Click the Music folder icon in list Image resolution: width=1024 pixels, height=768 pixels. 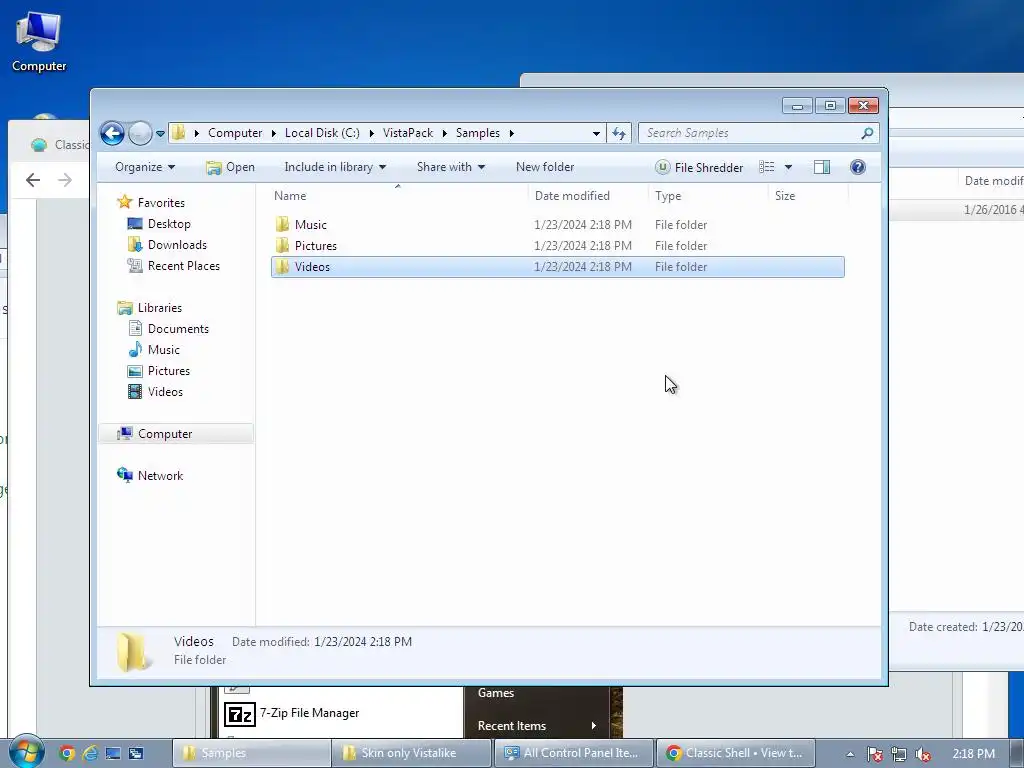(282, 225)
